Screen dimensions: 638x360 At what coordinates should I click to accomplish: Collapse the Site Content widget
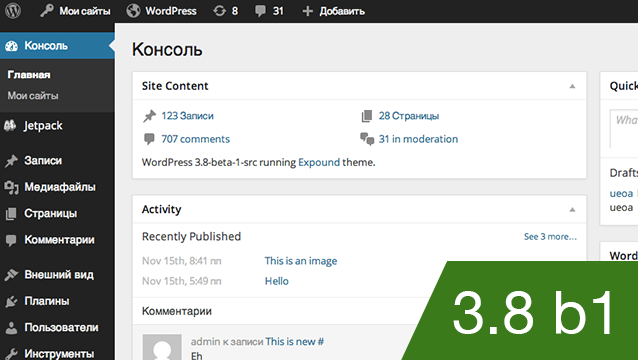pos(572,86)
